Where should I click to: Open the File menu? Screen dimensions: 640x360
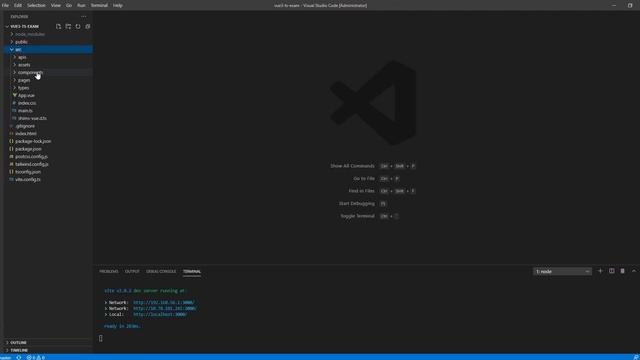coord(5,5)
